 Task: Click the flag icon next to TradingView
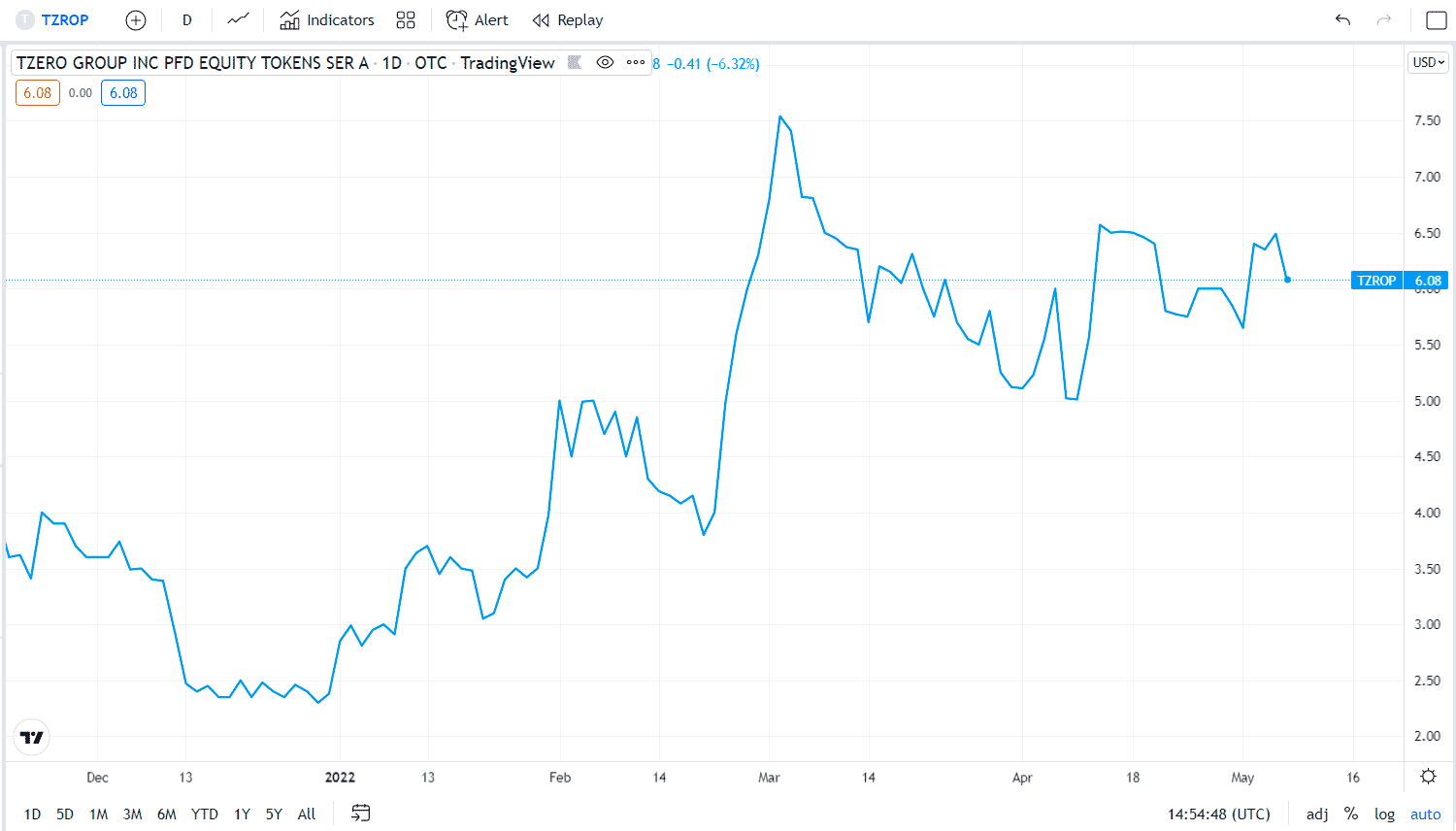[x=575, y=62]
